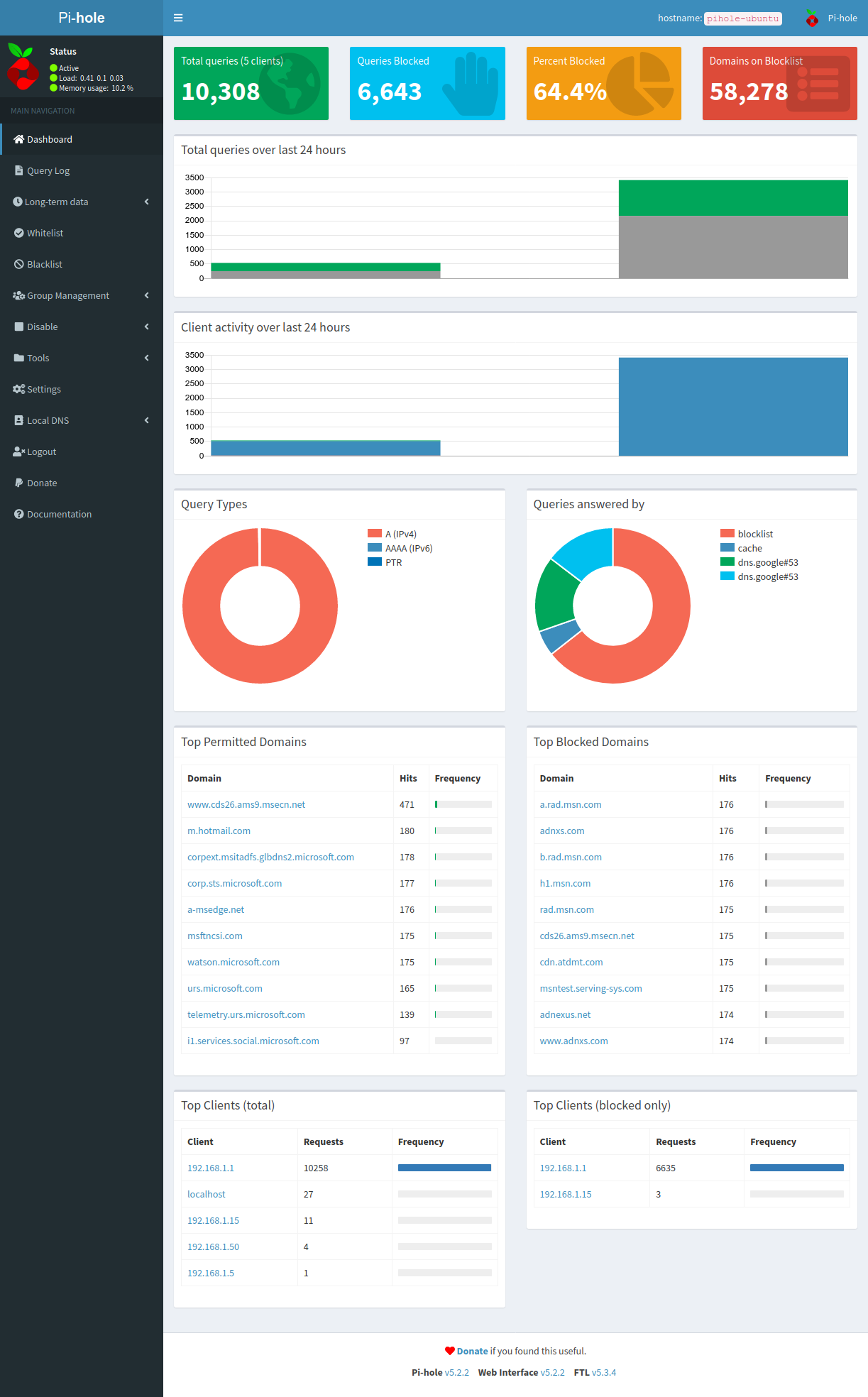Click the Documentation question mark icon

[x=19, y=514]
